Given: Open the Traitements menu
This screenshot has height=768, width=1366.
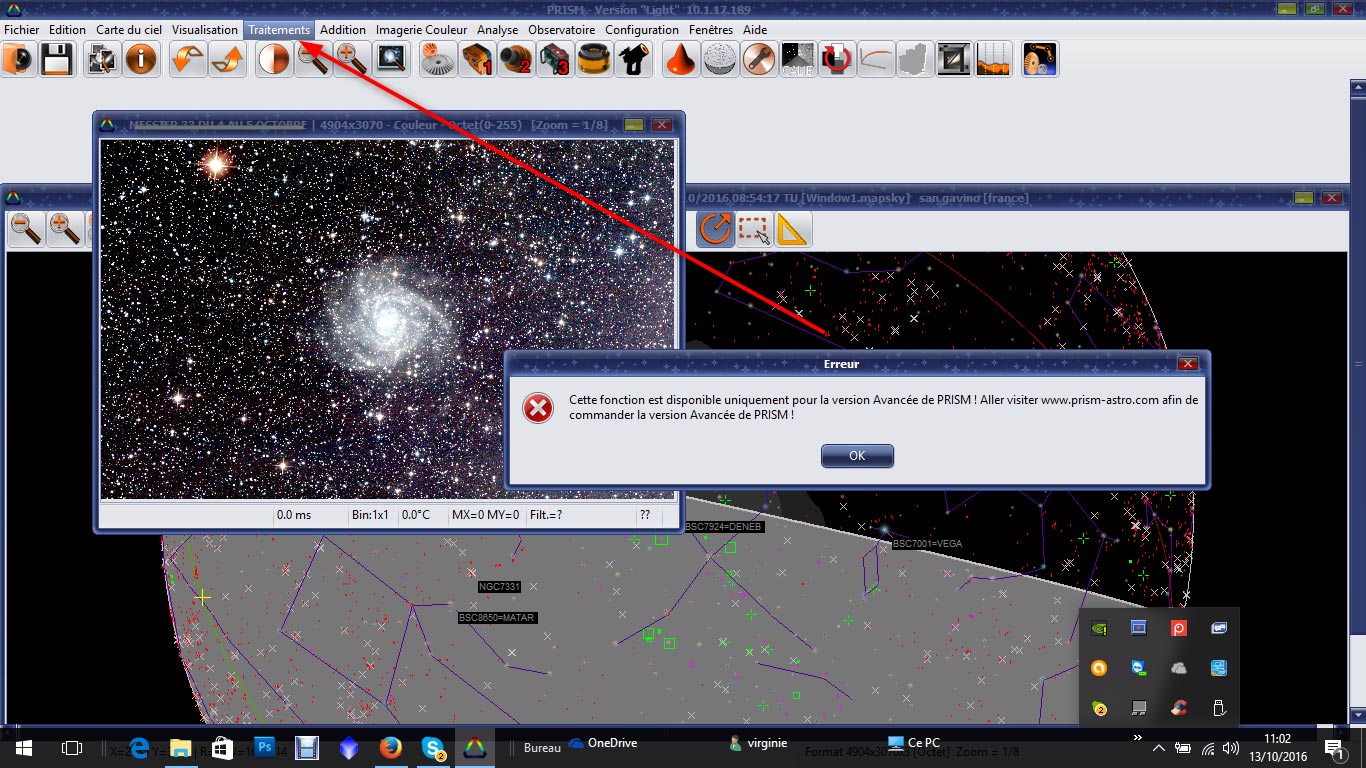Looking at the screenshot, I should coord(279,30).
